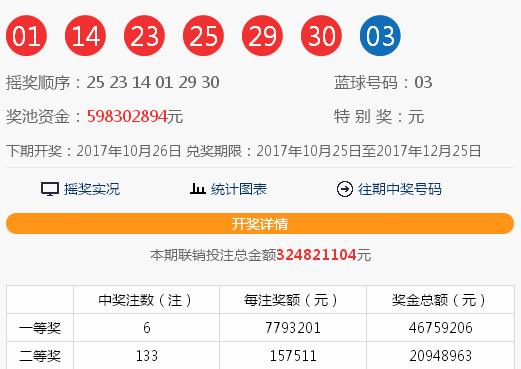Click the circled arrow icon beside 往期中奖号码
Screen dimensions: 521x369
click(x=345, y=189)
